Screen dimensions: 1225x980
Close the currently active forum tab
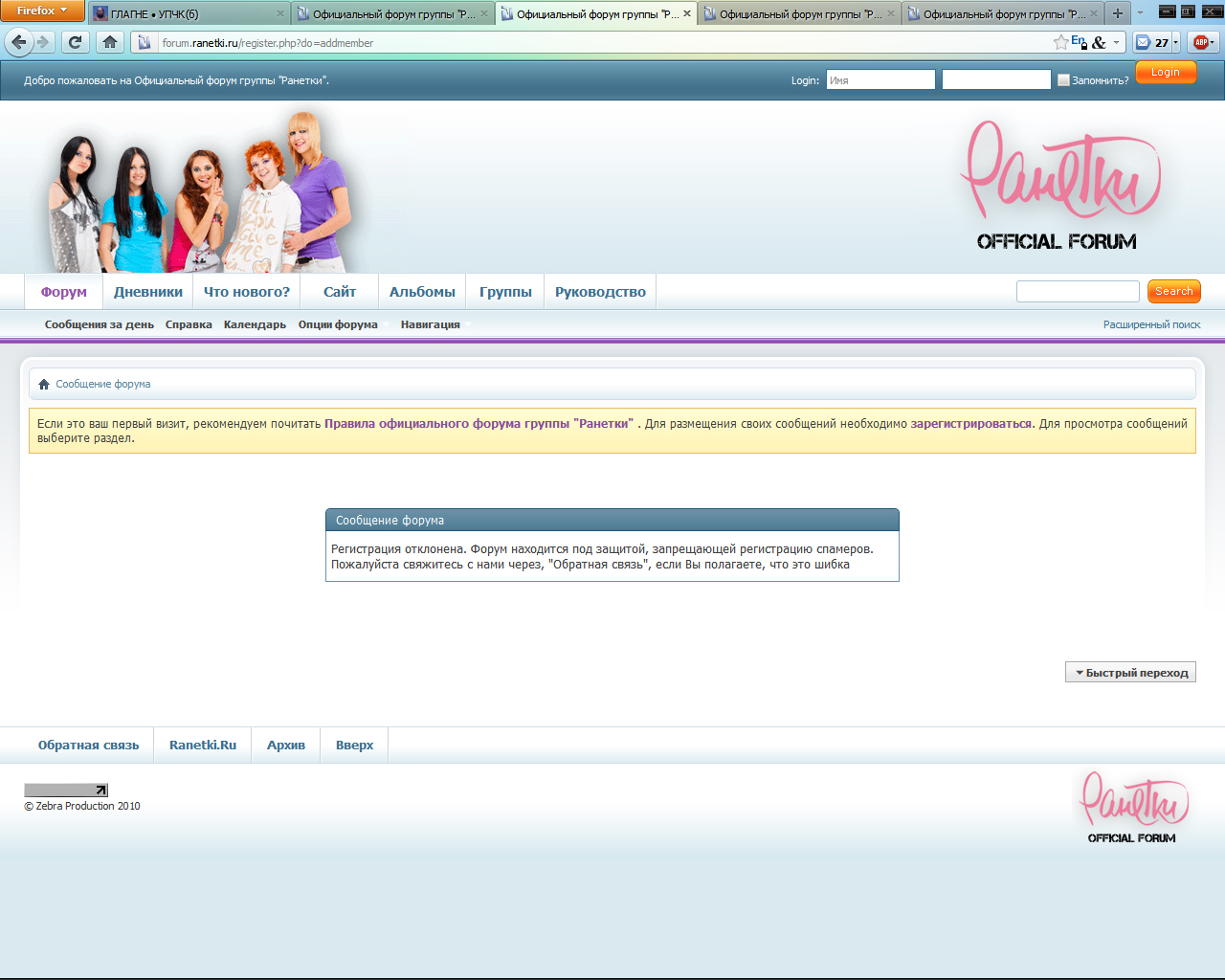point(687,13)
